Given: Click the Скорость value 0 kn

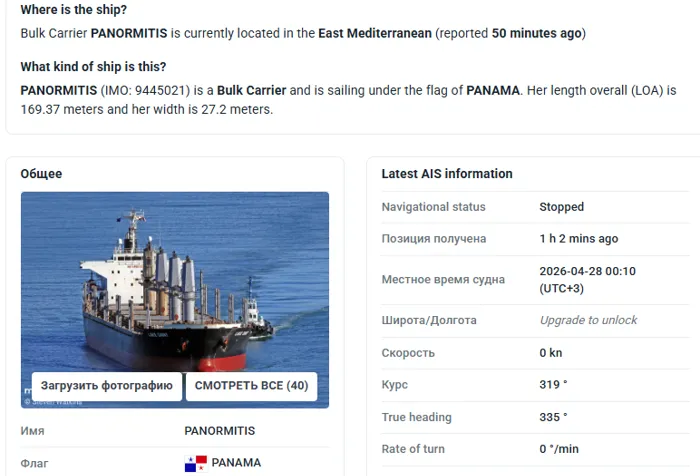Looking at the screenshot, I should [x=550, y=353].
